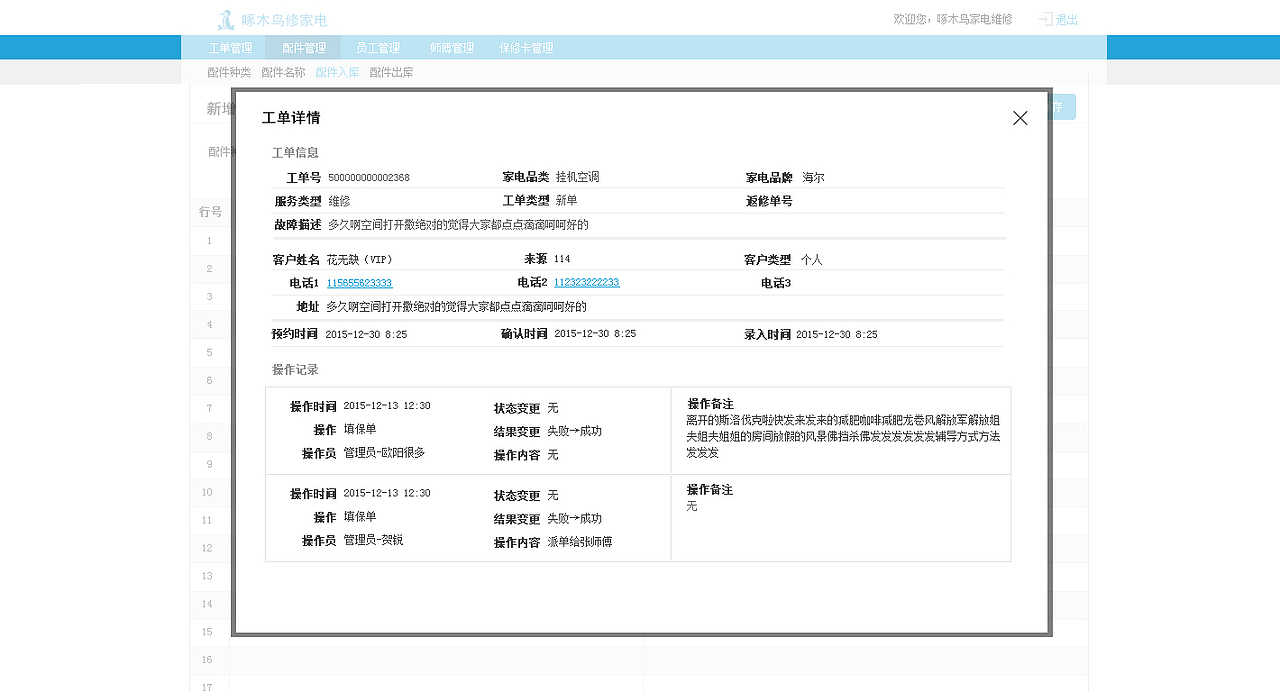The image size is (1280, 692).
Task: Click the 电话3 field label
Action: coord(776,284)
